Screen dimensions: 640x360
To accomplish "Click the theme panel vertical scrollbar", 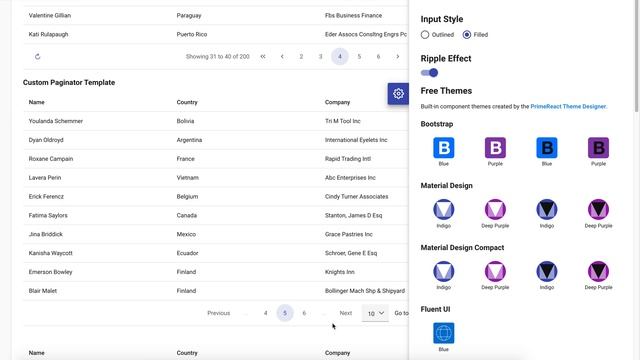I will point(637,55).
